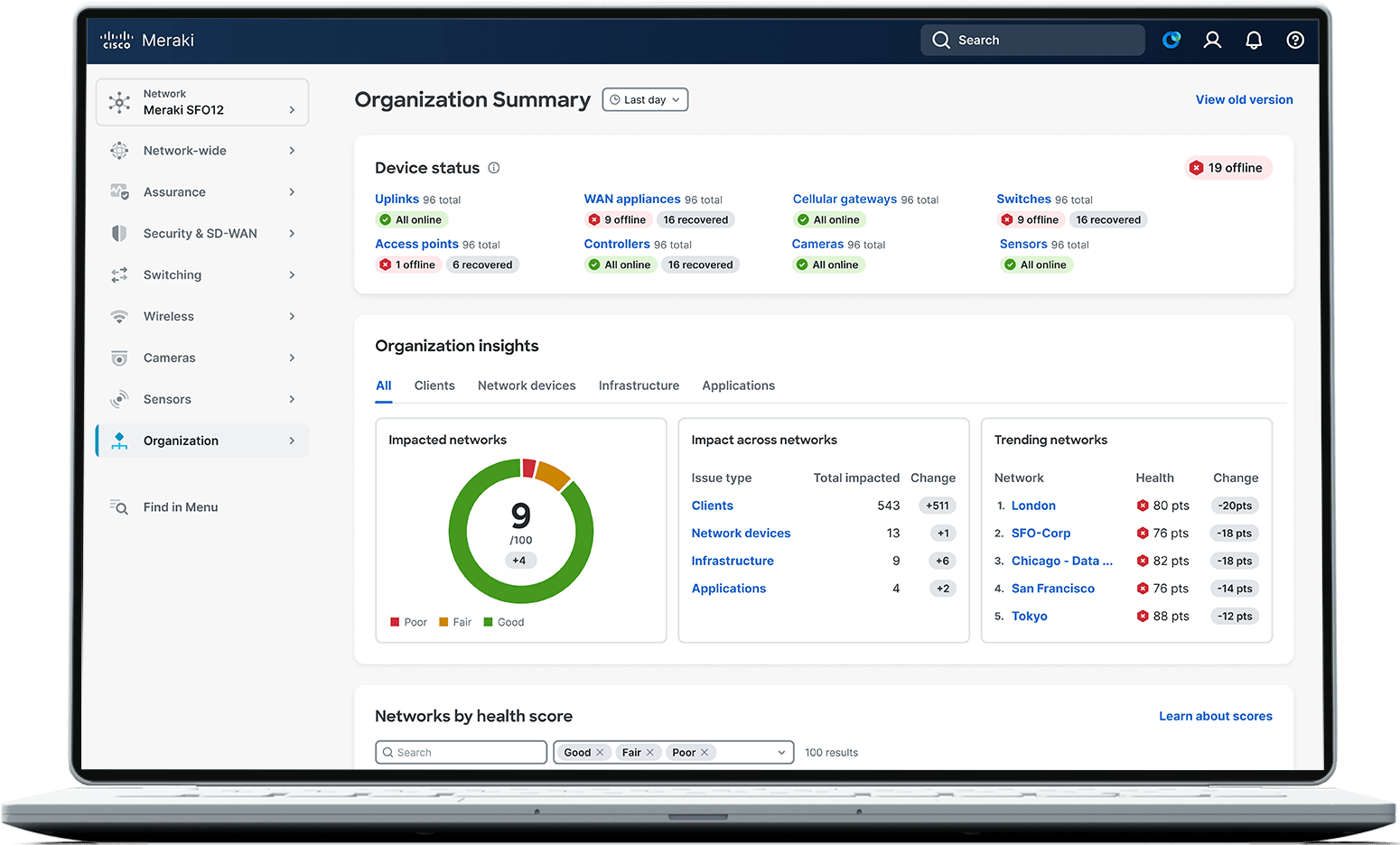Screen dimensions: 1400x845
Task: Remove the Poor filter chip
Action: tap(704, 751)
